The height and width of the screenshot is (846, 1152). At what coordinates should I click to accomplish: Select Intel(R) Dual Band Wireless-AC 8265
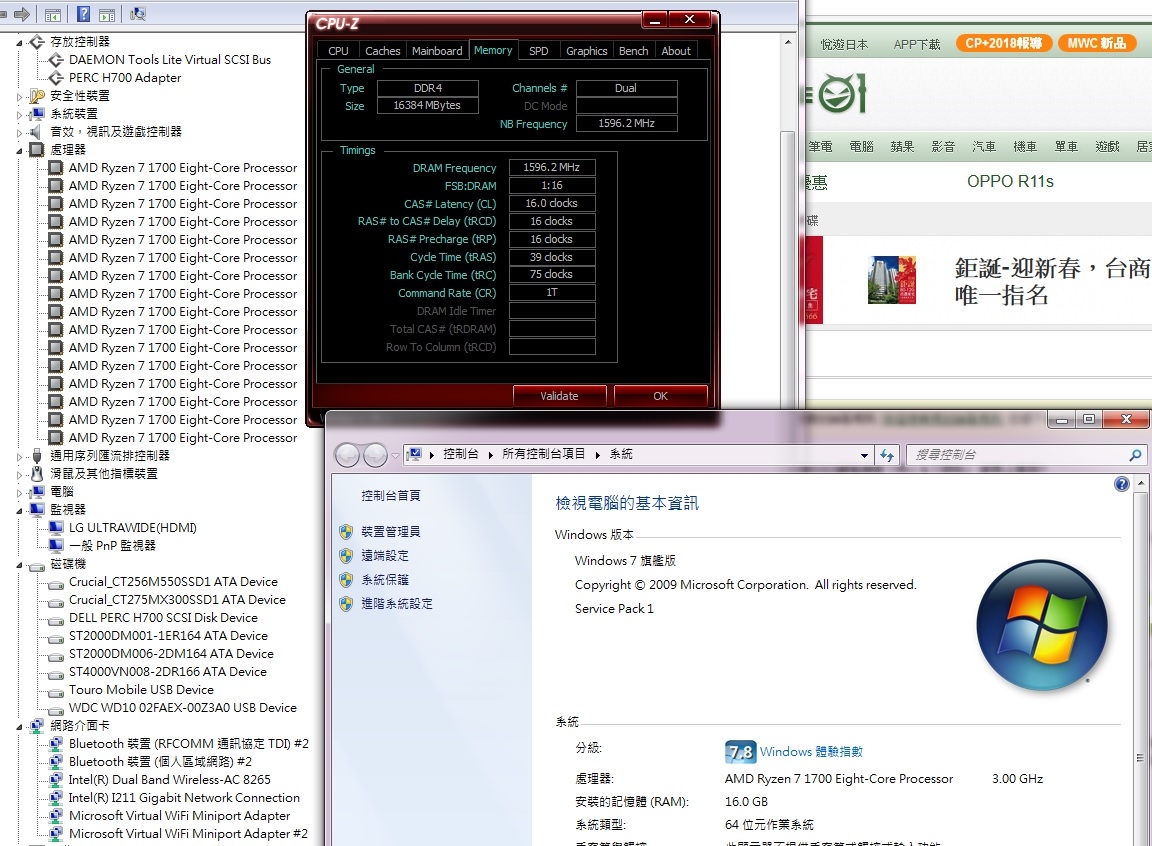click(x=170, y=780)
